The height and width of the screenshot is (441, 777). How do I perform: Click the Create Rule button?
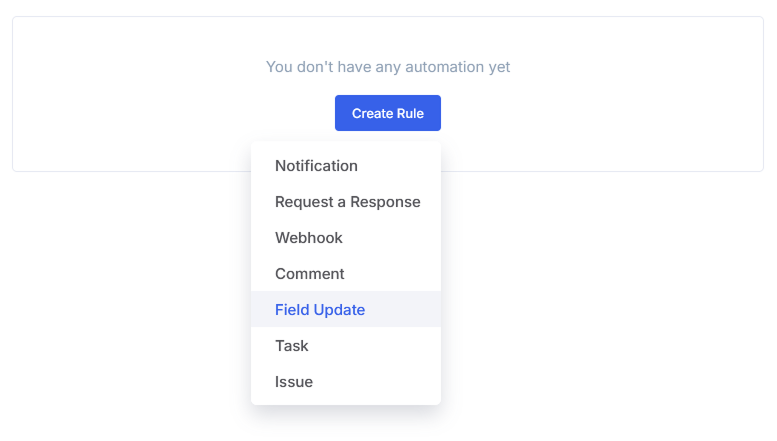click(387, 113)
